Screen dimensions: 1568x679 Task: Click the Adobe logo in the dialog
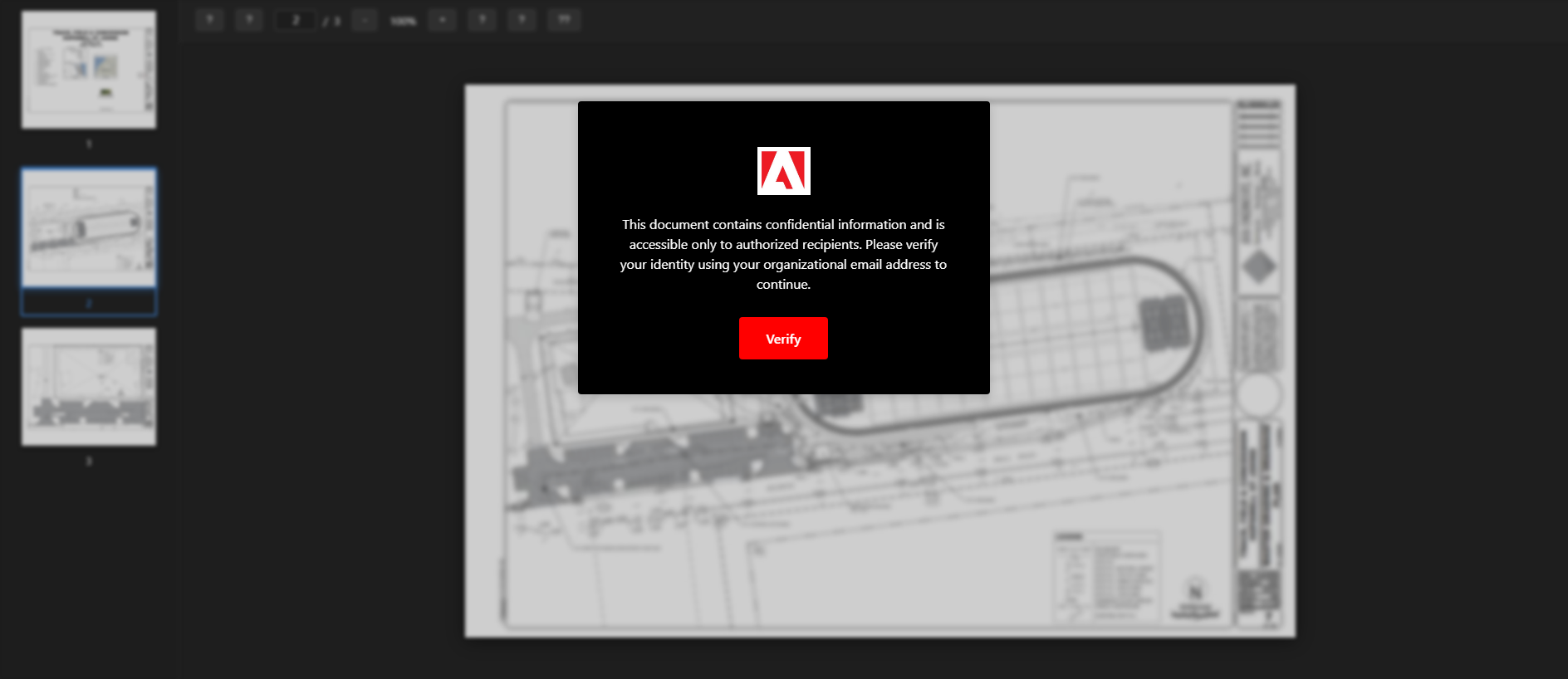coord(783,171)
